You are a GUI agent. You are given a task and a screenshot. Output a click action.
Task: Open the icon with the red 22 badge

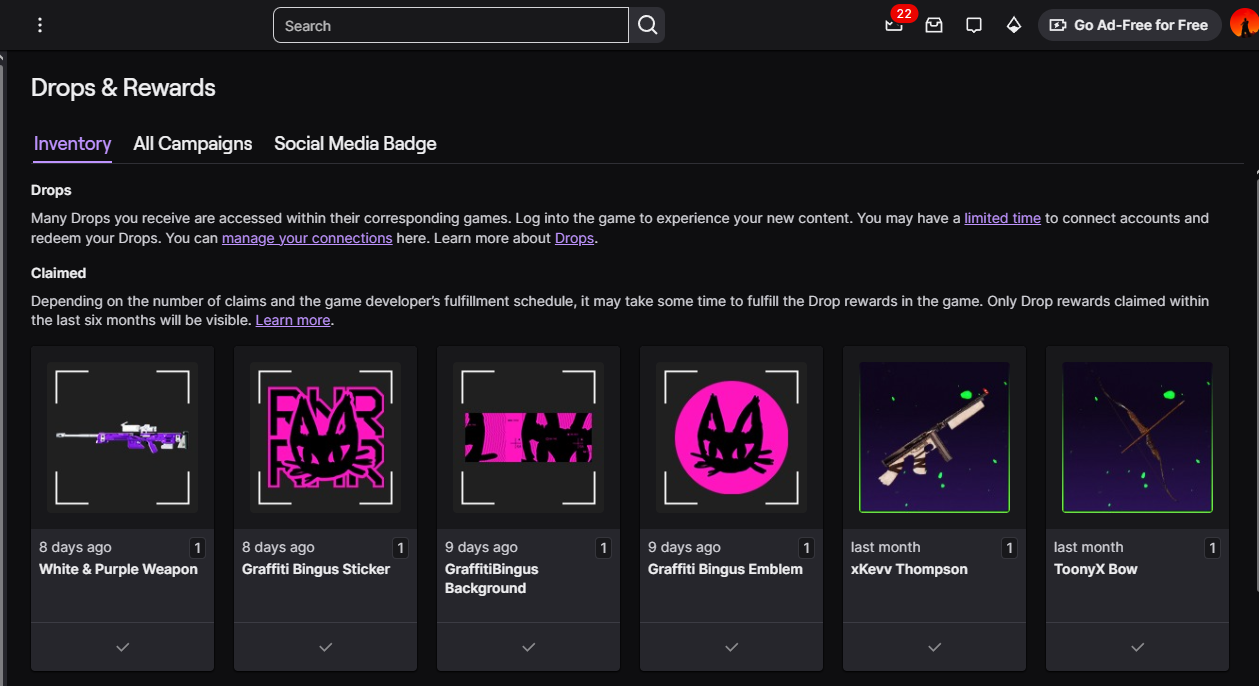tap(894, 25)
